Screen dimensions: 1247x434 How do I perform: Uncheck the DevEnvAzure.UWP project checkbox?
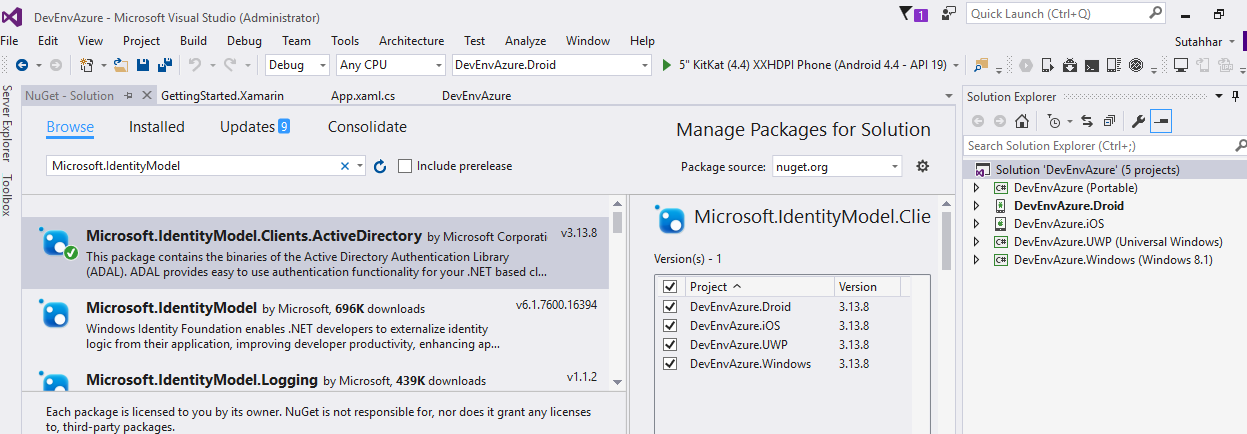pyautogui.click(x=670, y=344)
